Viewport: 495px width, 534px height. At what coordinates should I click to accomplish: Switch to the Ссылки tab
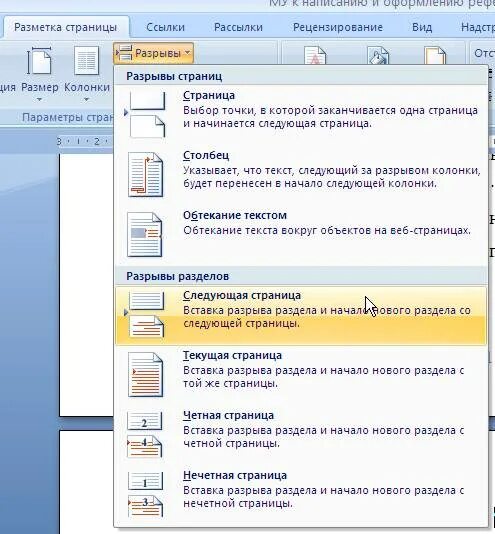[165, 27]
